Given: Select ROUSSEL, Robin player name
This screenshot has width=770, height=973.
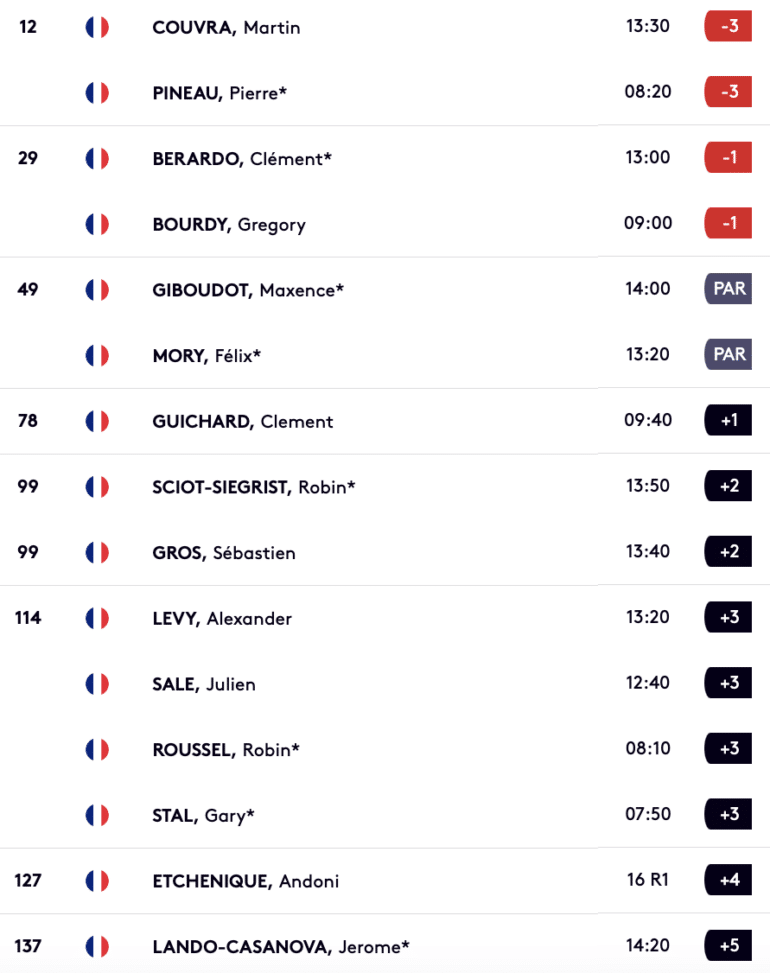Looking at the screenshot, I should pos(226,750).
